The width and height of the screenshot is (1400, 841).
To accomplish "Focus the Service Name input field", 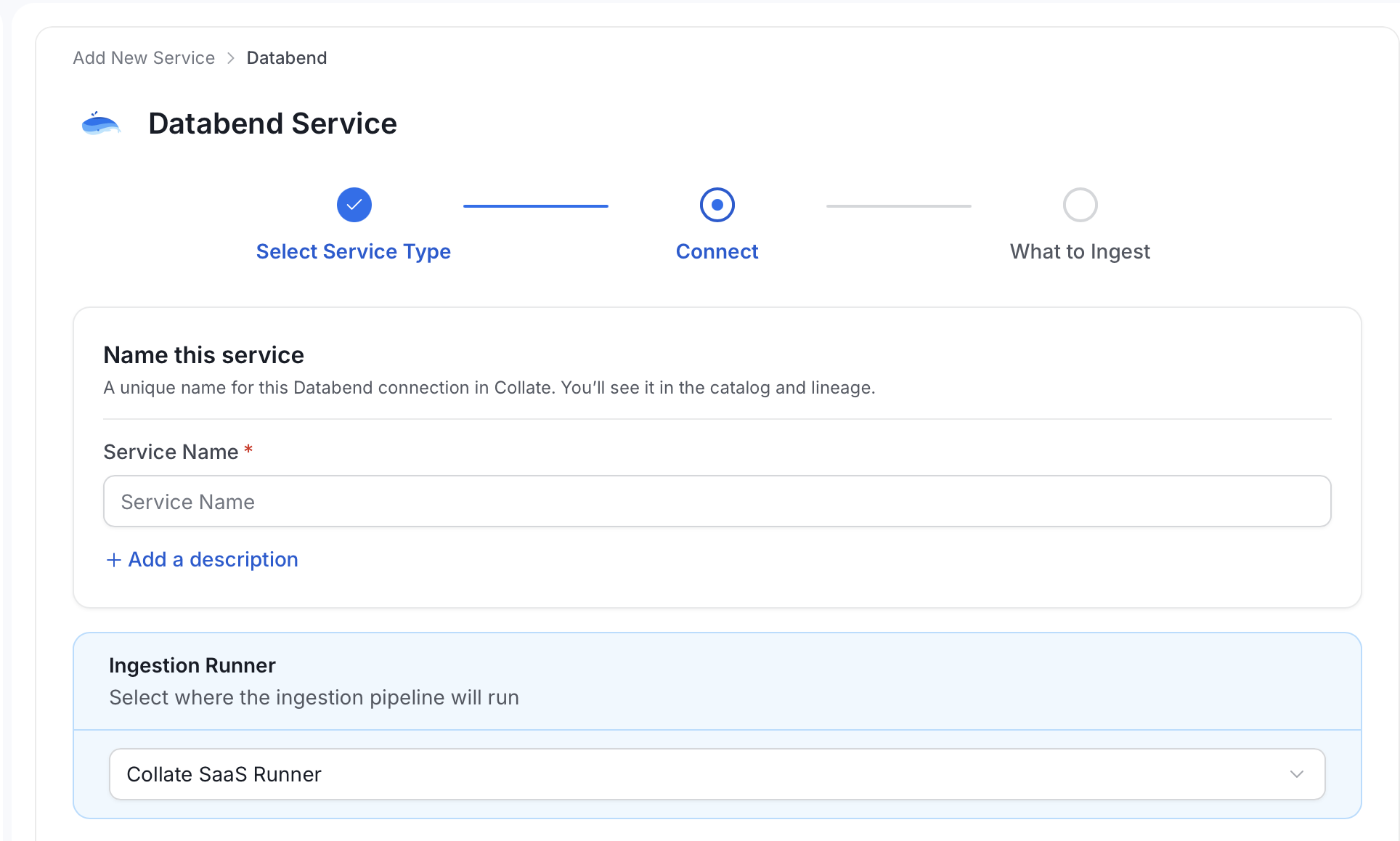I will coord(717,501).
